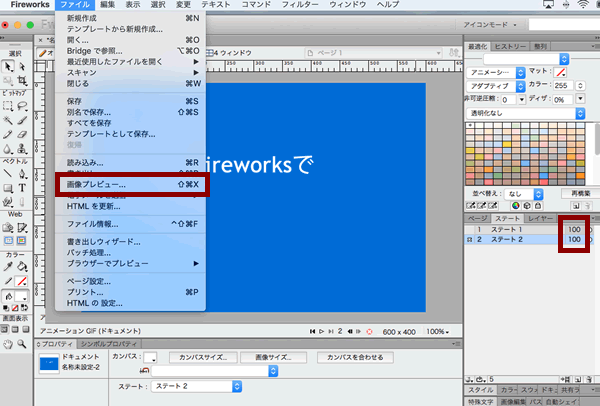600x406 pixels.
Task: Open アダプティブ palette dropdown
Action: point(496,86)
